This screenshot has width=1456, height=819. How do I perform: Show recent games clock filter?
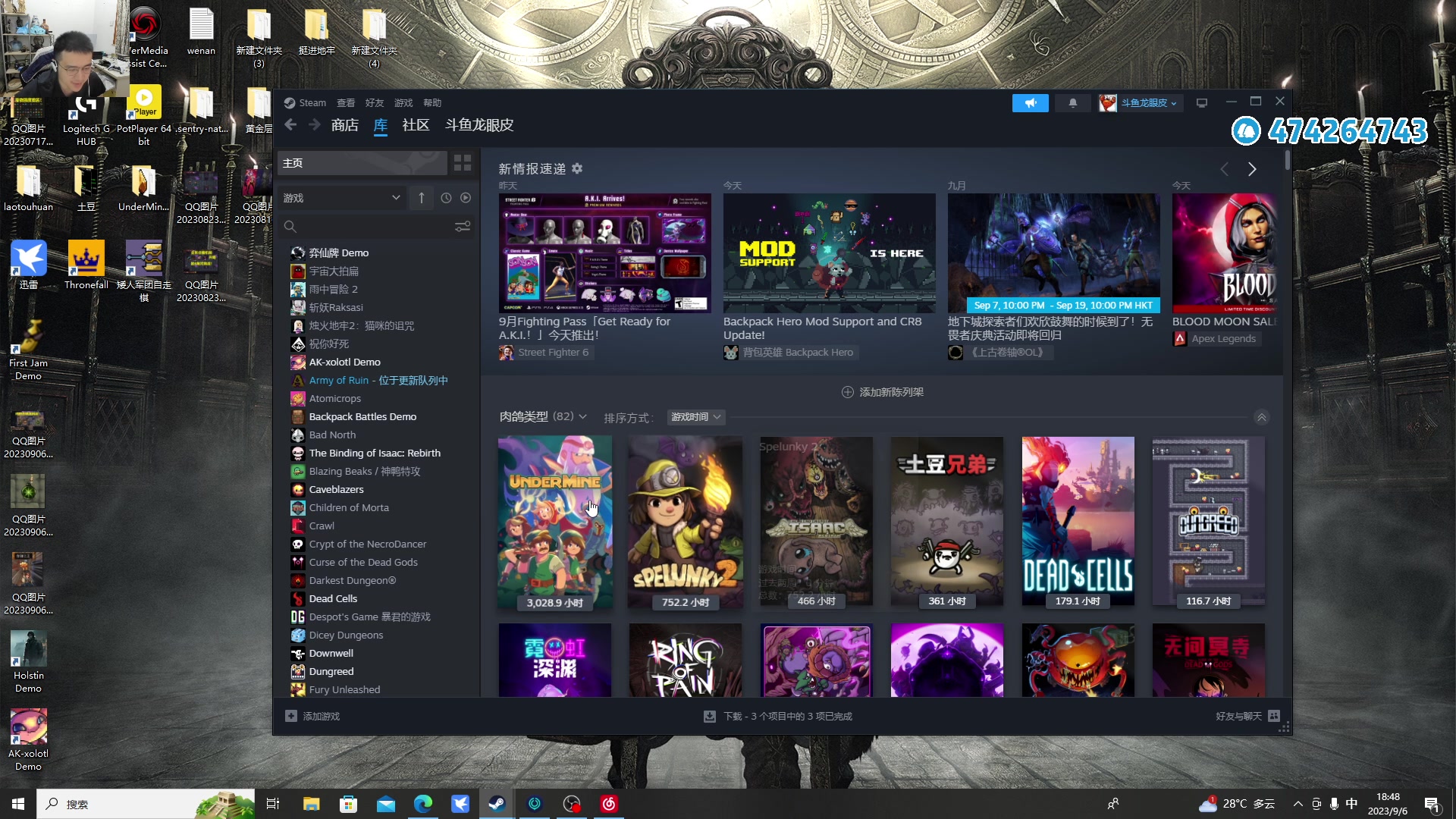446,198
